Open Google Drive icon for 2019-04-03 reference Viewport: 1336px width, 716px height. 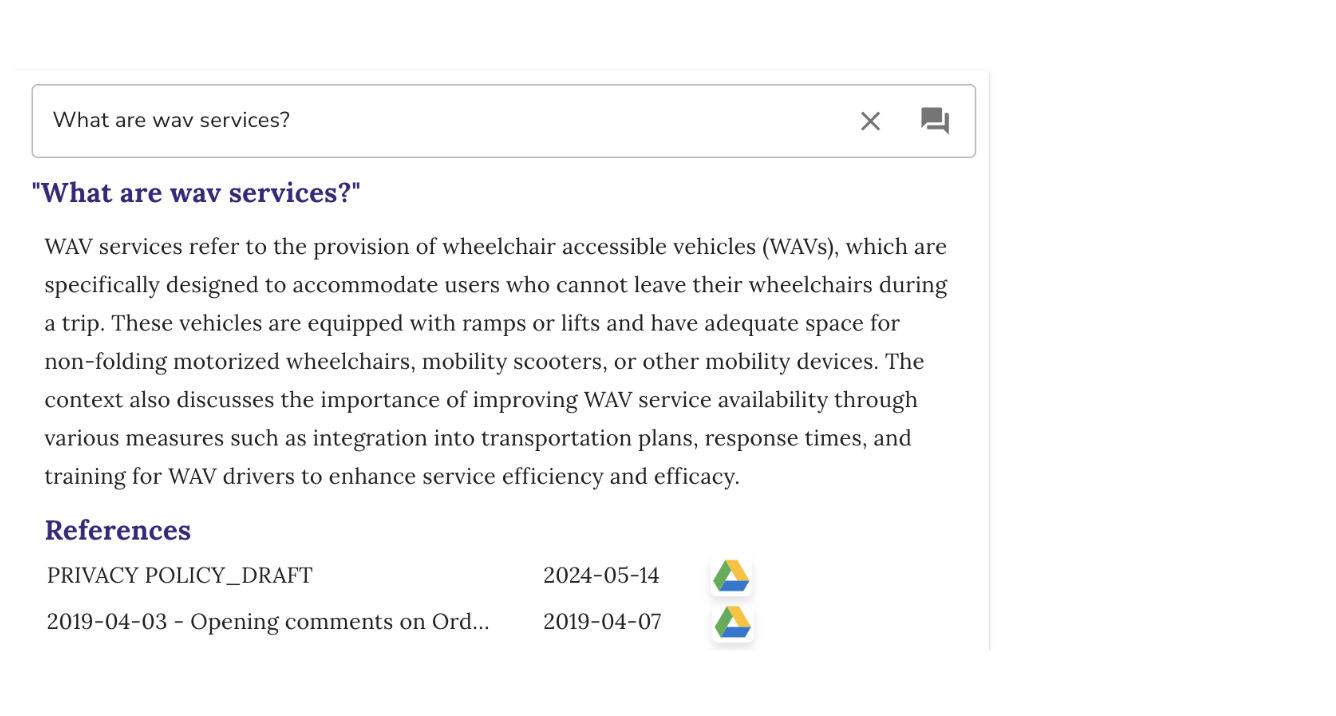(x=732, y=622)
